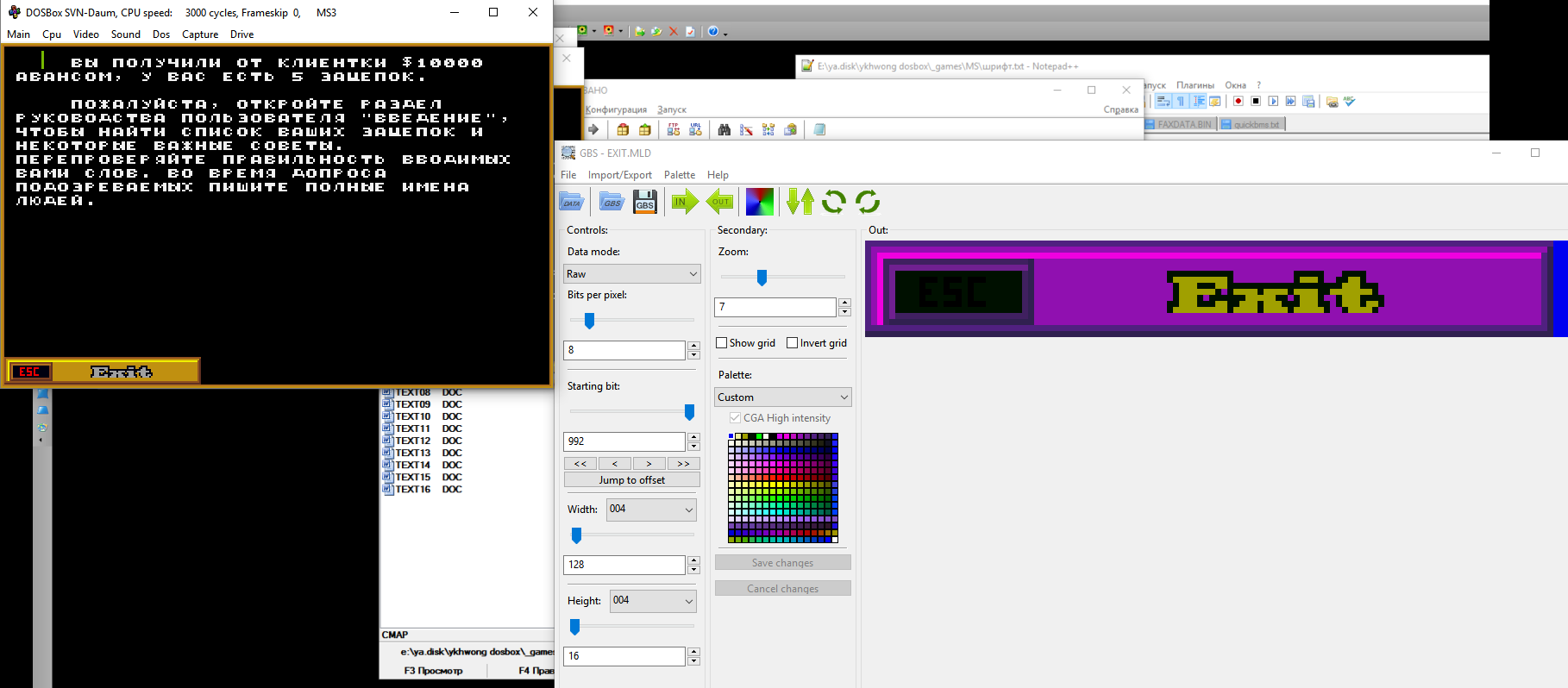Enable the Show grid checkbox
The image size is (1568, 688).
(722, 343)
